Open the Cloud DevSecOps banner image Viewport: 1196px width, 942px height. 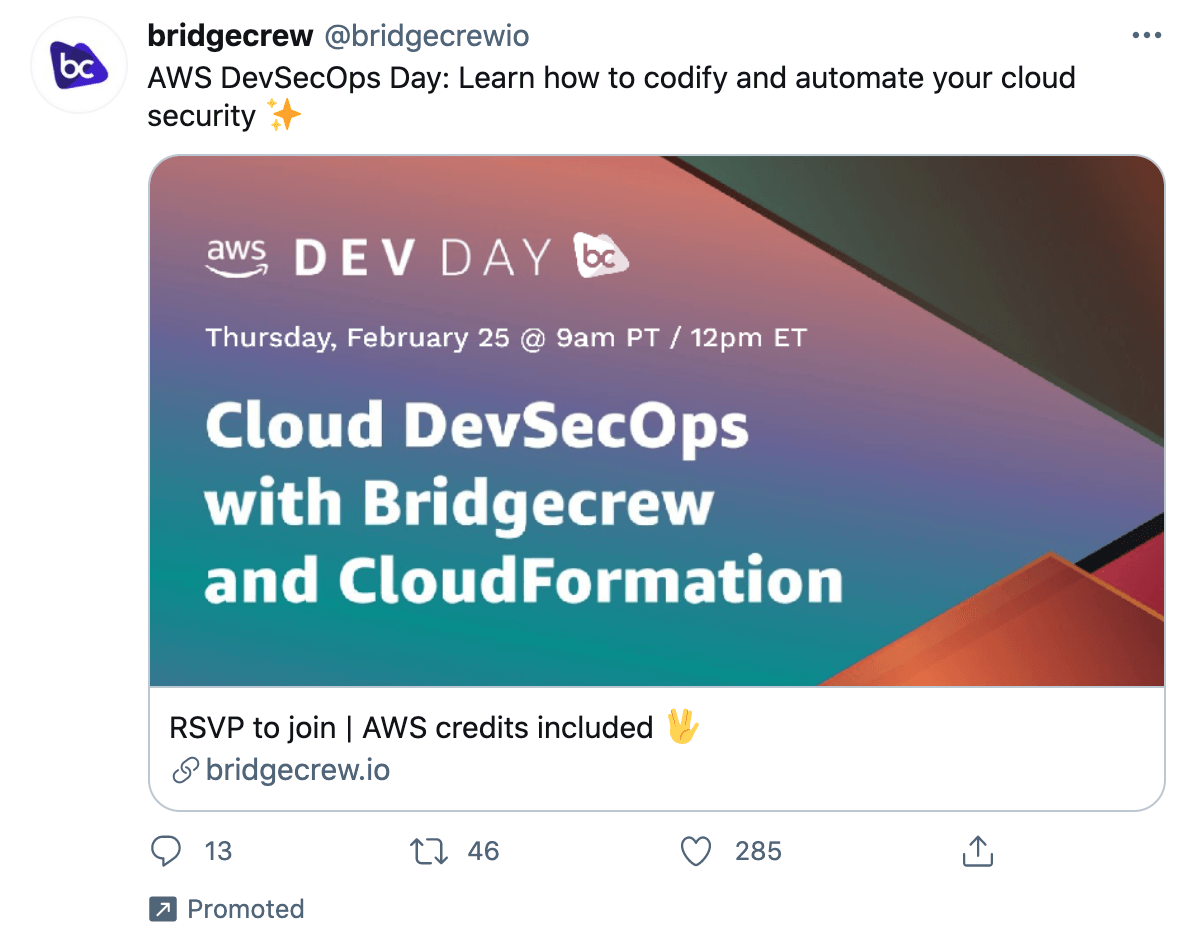click(x=657, y=421)
